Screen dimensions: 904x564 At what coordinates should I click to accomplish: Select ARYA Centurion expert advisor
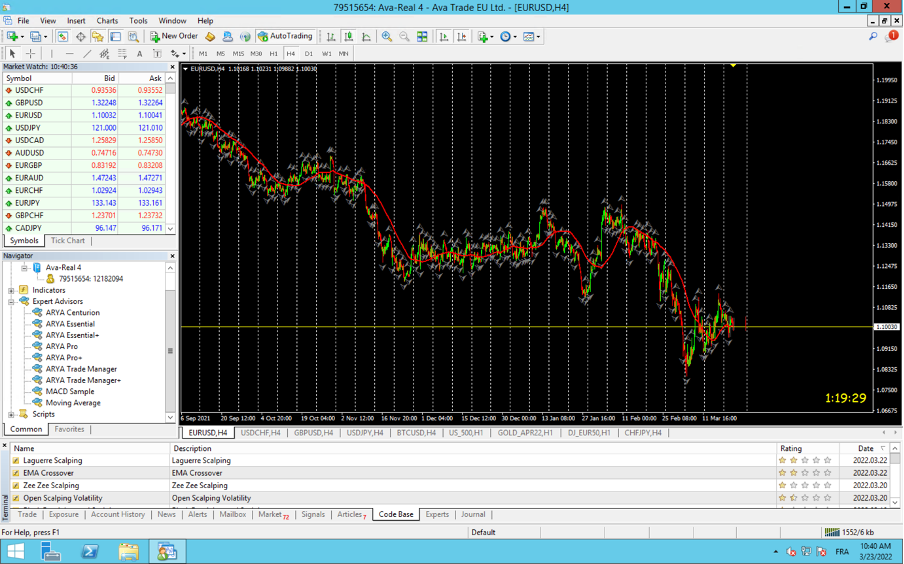click(73, 313)
